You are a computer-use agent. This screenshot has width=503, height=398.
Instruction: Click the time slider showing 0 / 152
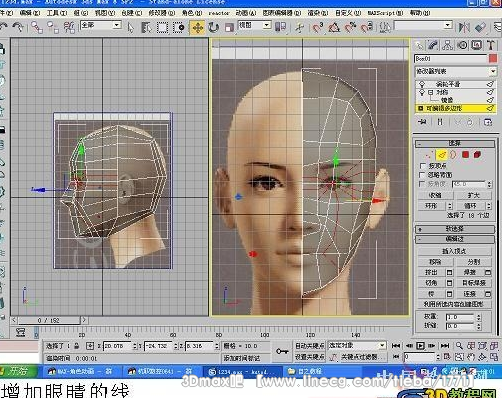(49, 320)
